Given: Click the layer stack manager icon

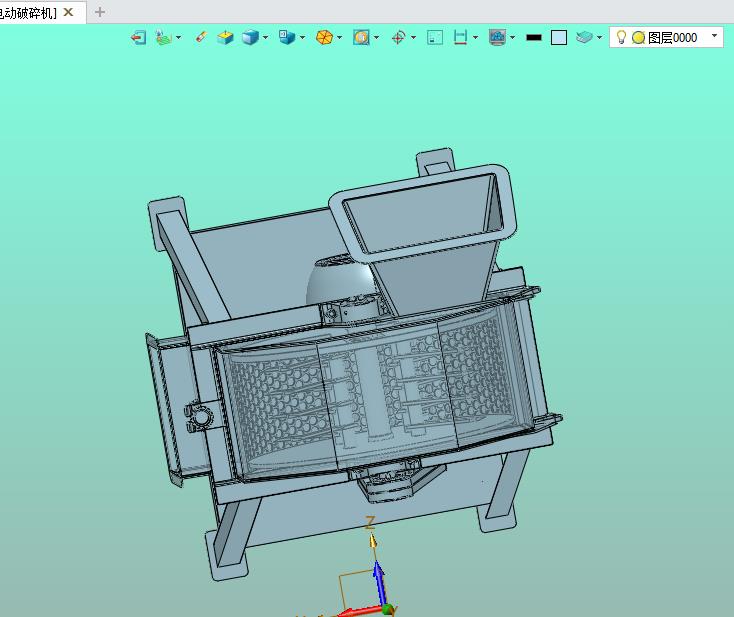Looking at the screenshot, I should click(584, 37).
